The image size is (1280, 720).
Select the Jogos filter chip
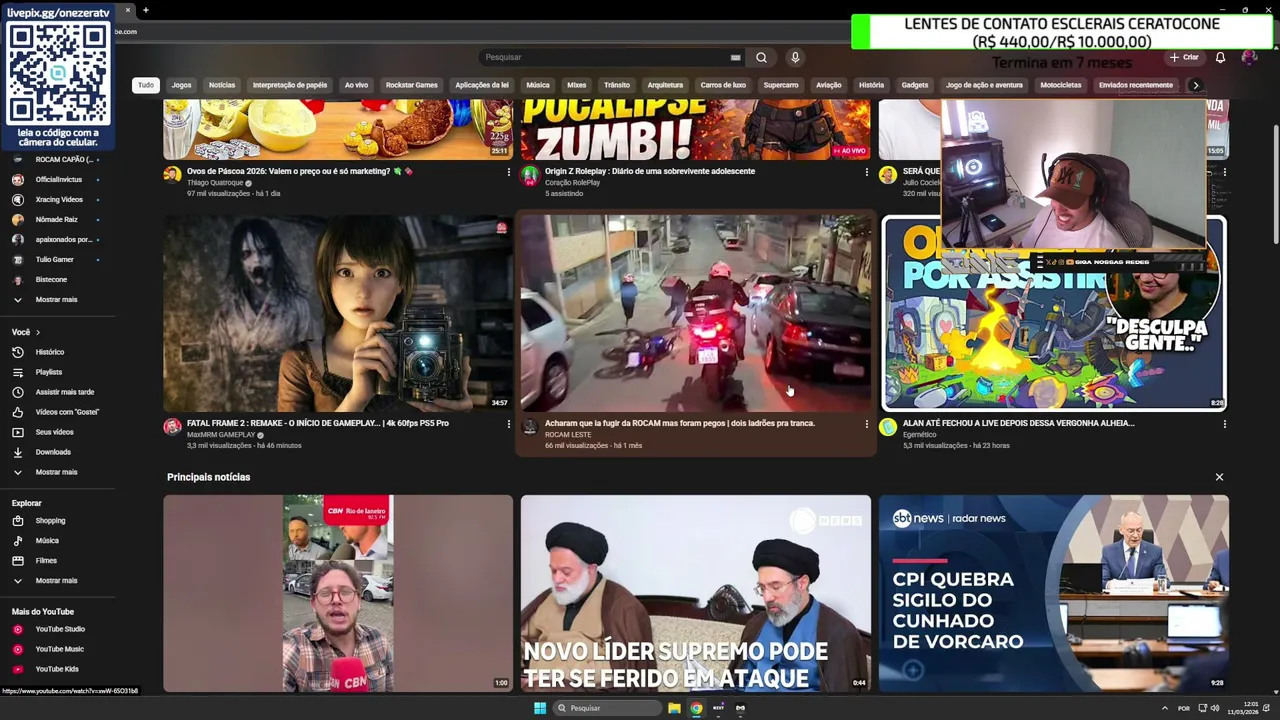pos(181,85)
